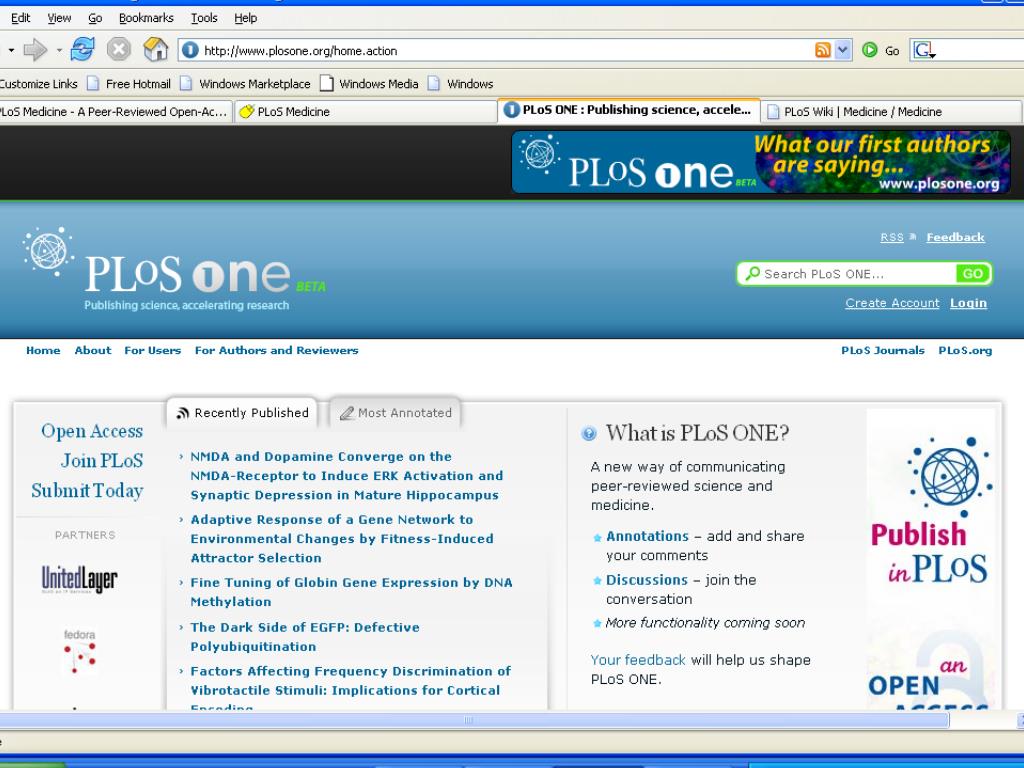This screenshot has height=768, width=1024.
Task: Click the Windows Media bookmark page icon
Action: (x=327, y=84)
